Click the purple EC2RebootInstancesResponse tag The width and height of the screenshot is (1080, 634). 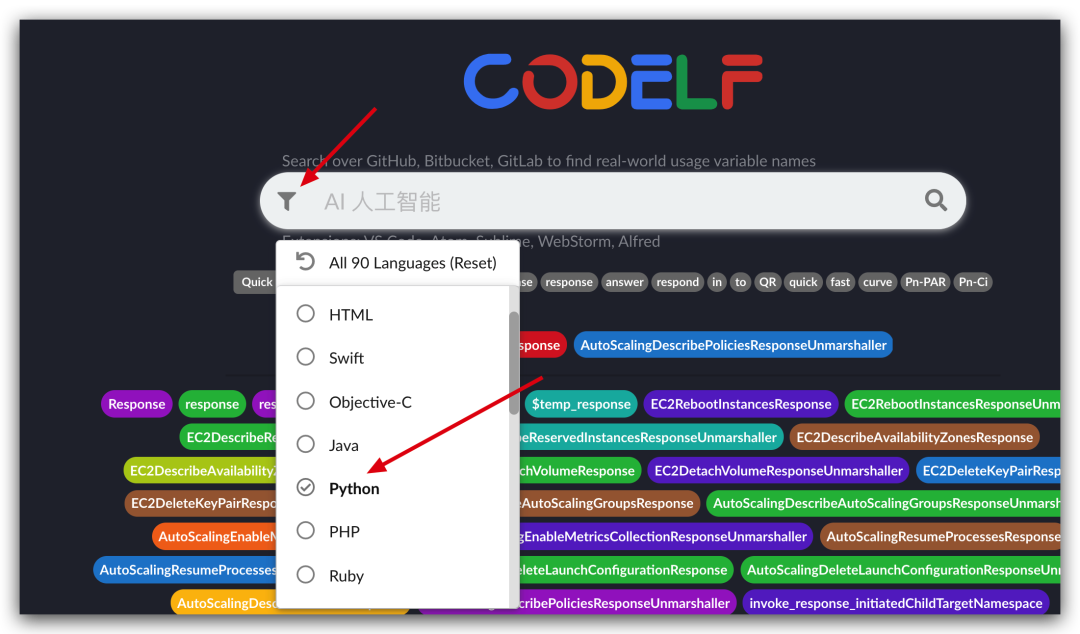740,404
